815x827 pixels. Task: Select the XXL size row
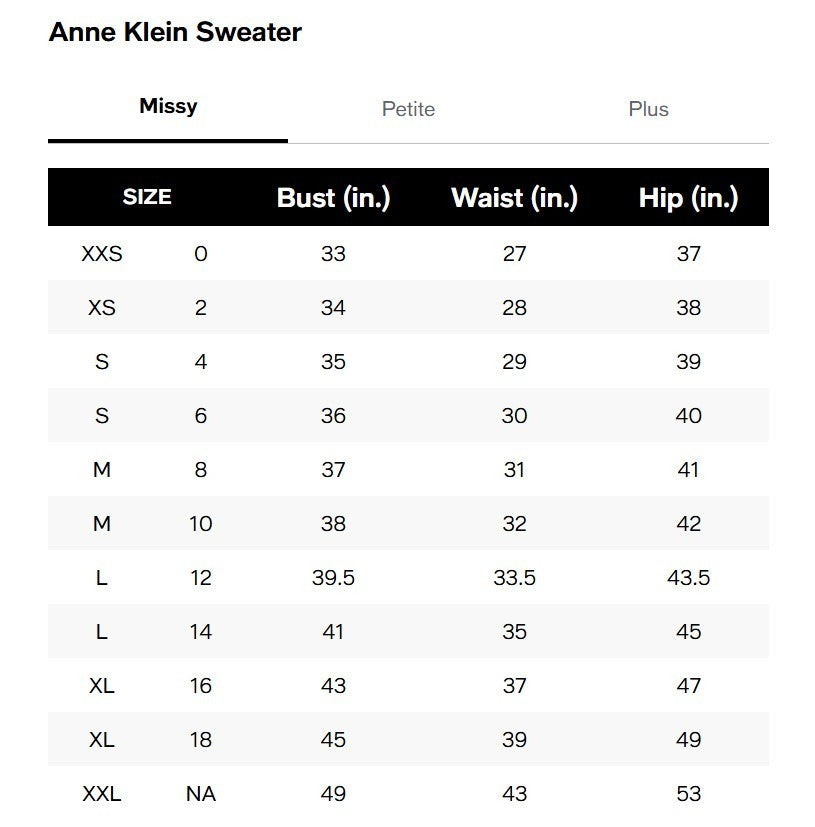[x=102, y=793]
